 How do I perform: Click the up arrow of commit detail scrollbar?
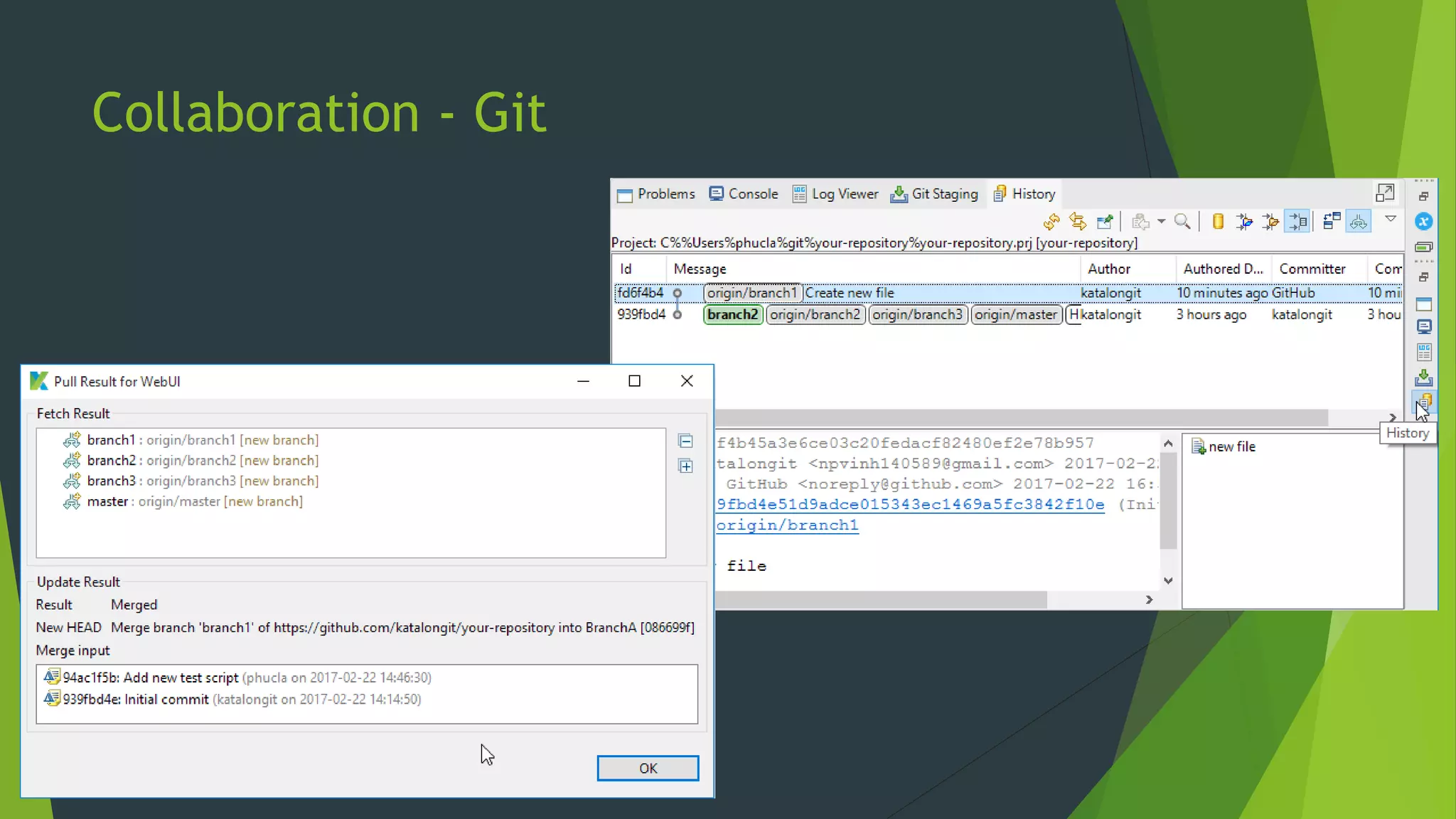(1168, 444)
